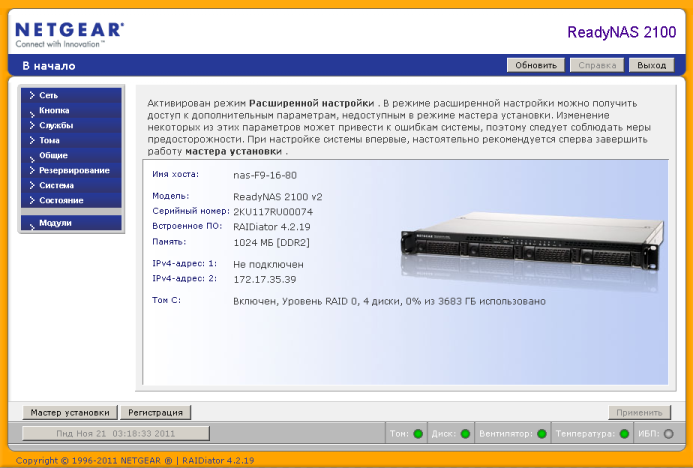Select the firmware value RAIDiator 4.2.19
This screenshot has height=468, width=693.
click(x=272, y=227)
